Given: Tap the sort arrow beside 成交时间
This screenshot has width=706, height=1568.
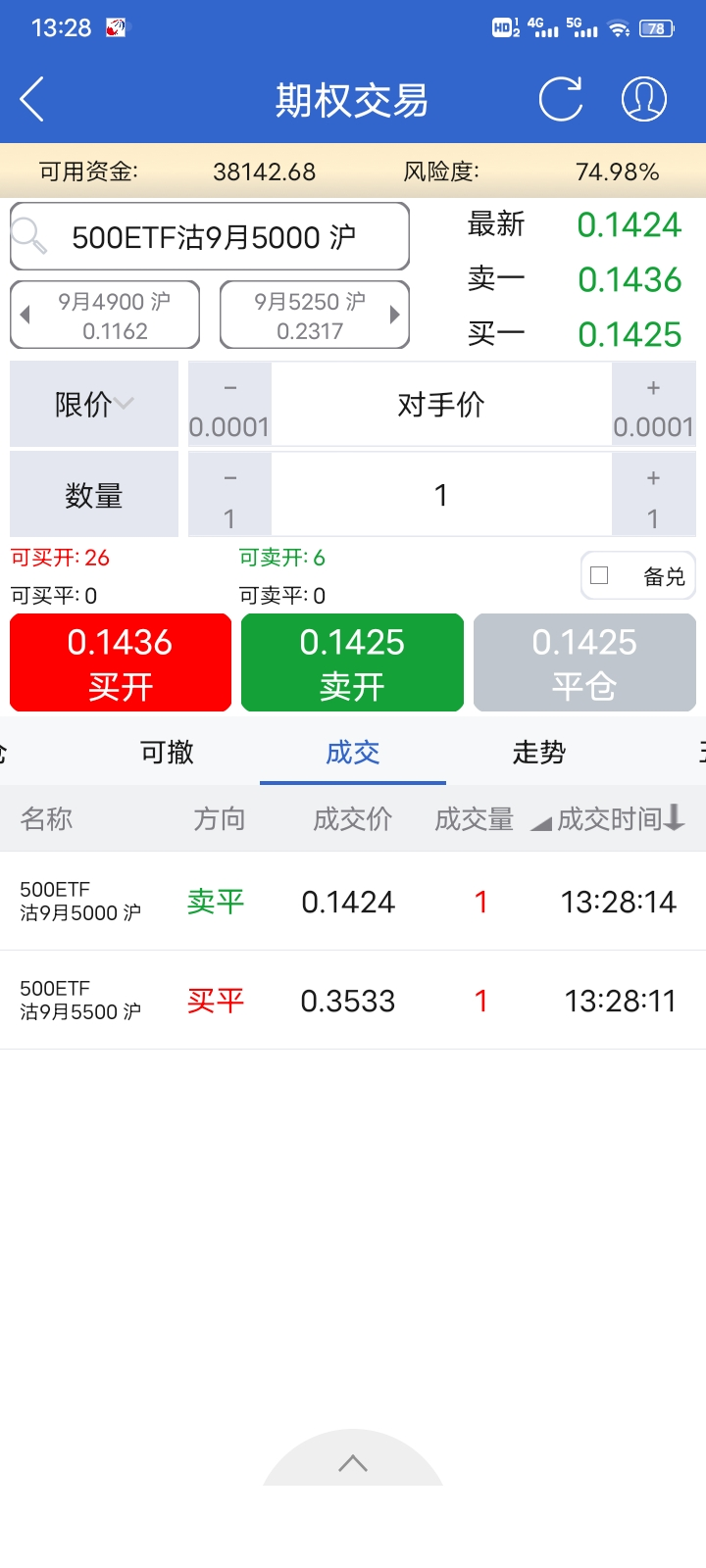Looking at the screenshot, I should coord(674,817).
